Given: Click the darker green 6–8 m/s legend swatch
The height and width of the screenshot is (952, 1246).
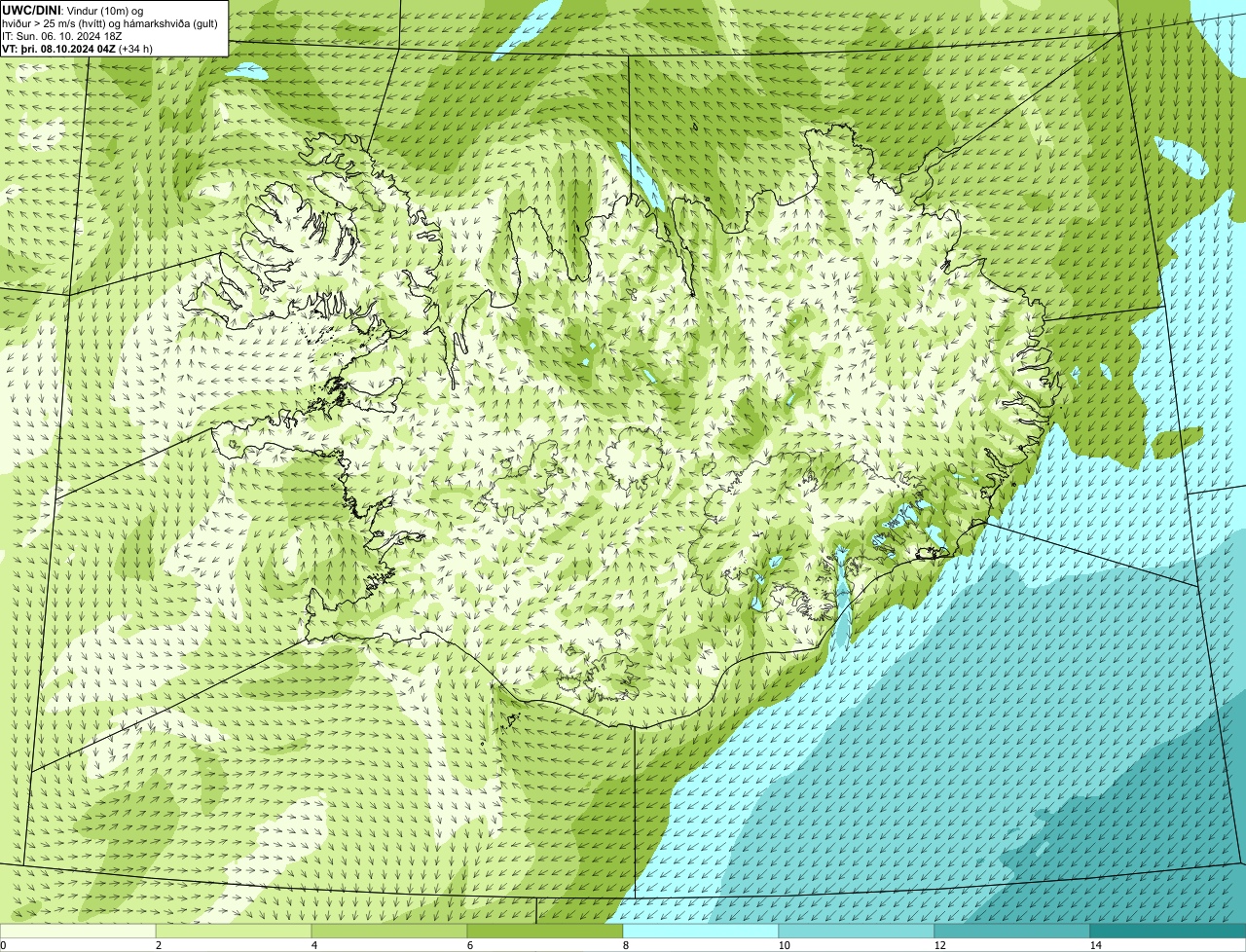Looking at the screenshot, I should (x=545, y=931).
